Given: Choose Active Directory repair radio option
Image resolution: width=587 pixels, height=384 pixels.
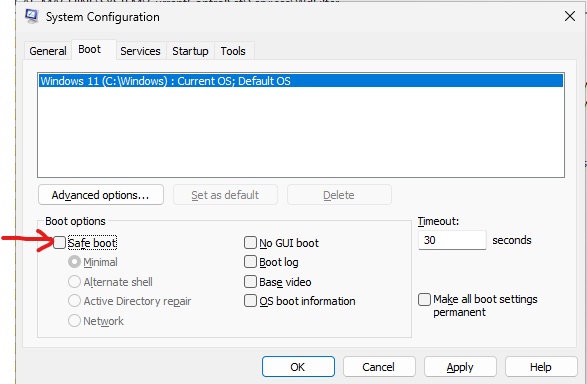Looking at the screenshot, I should tap(74, 301).
